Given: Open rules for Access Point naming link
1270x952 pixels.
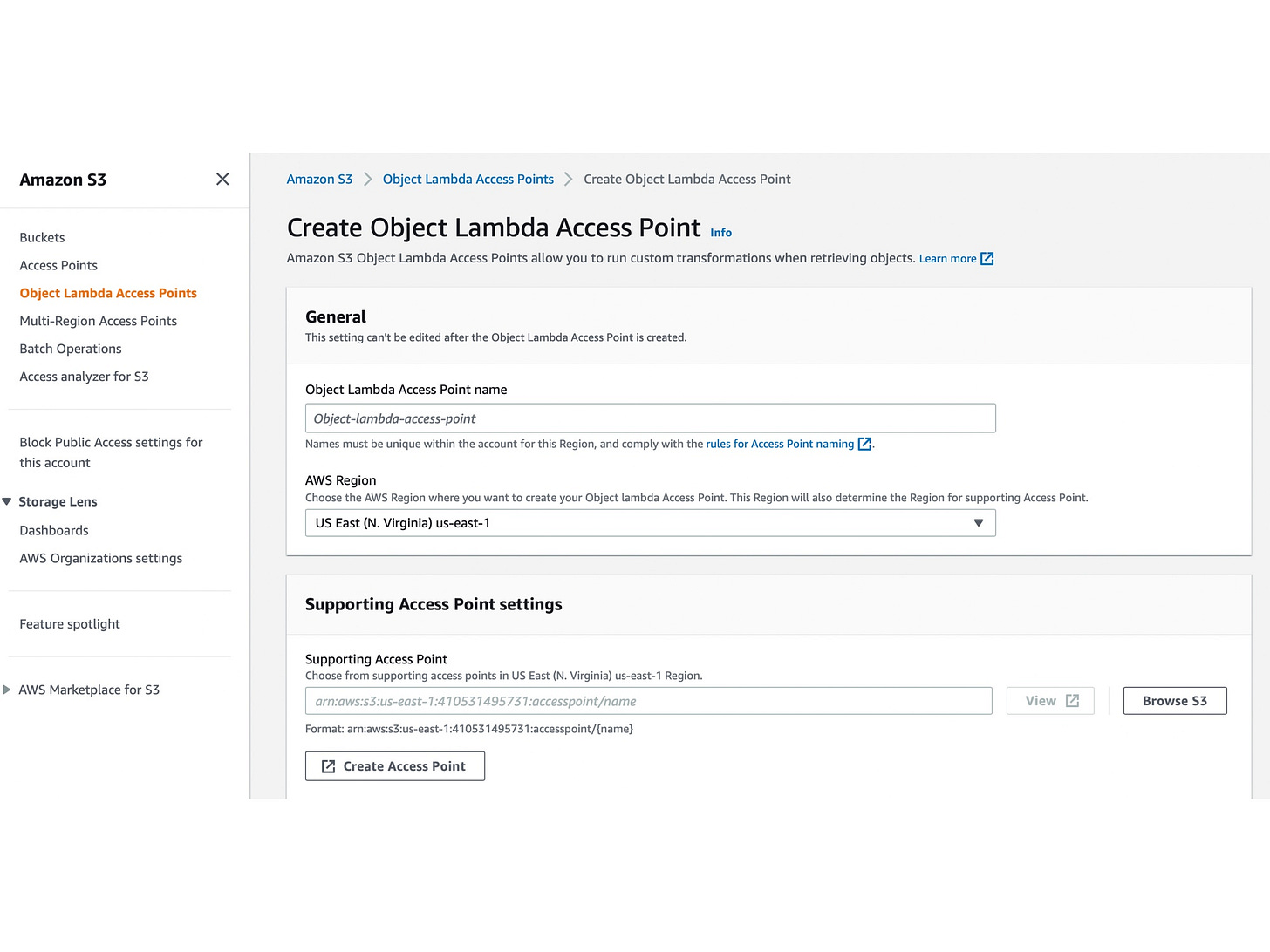Looking at the screenshot, I should [x=780, y=444].
